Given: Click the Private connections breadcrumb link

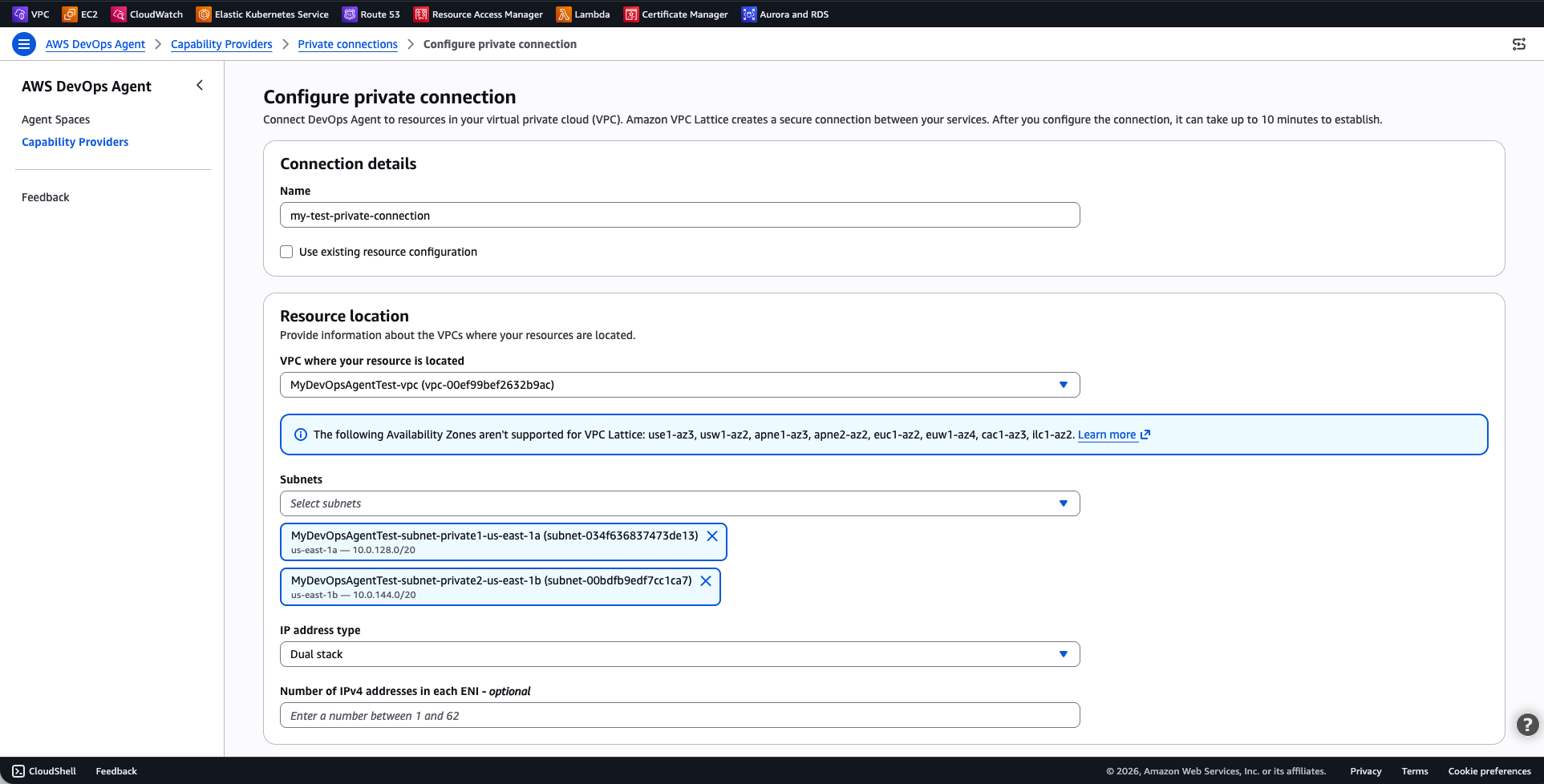Looking at the screenshot, I should point(347,44).
